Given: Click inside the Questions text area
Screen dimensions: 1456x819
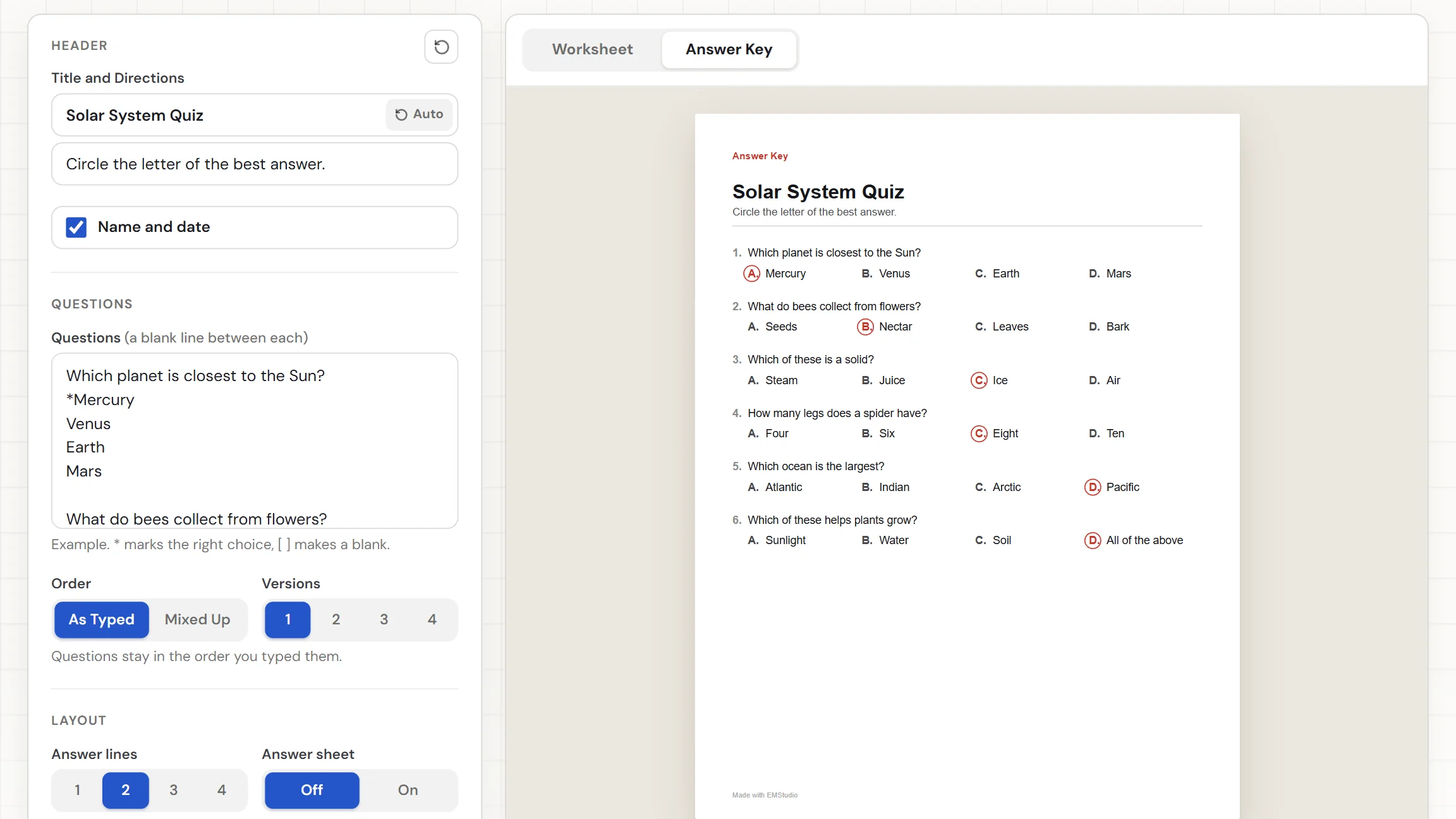Looking at the screenshot, I should [x=255, y=440].
